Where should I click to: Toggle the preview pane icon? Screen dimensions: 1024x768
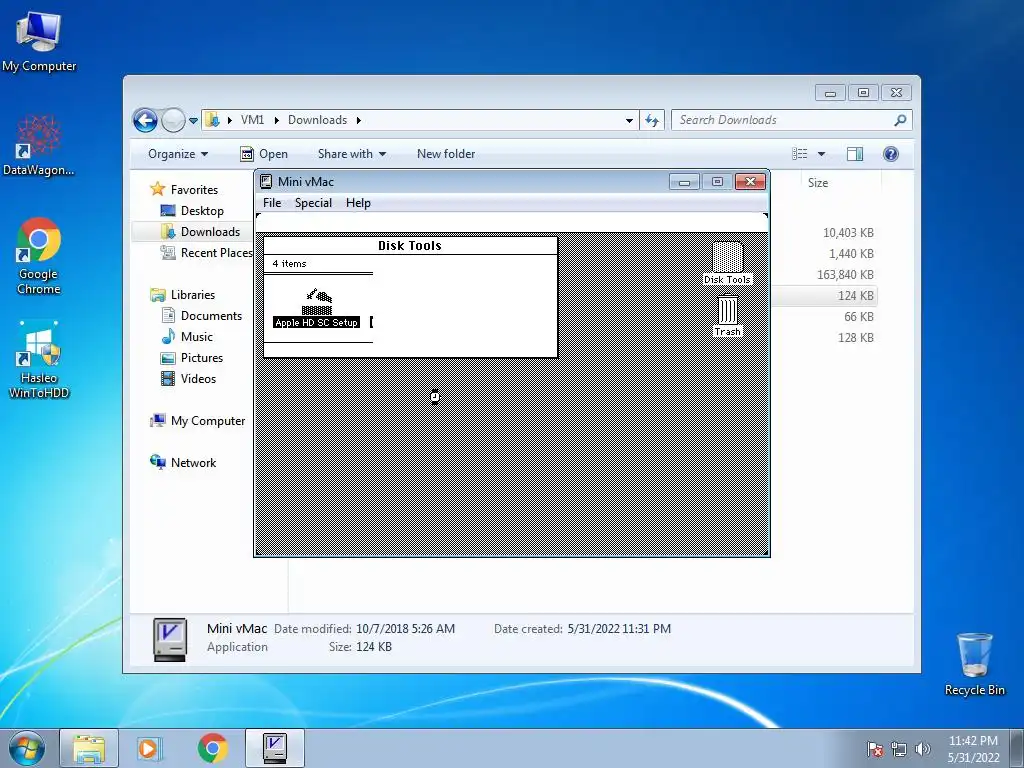[855, 154]
